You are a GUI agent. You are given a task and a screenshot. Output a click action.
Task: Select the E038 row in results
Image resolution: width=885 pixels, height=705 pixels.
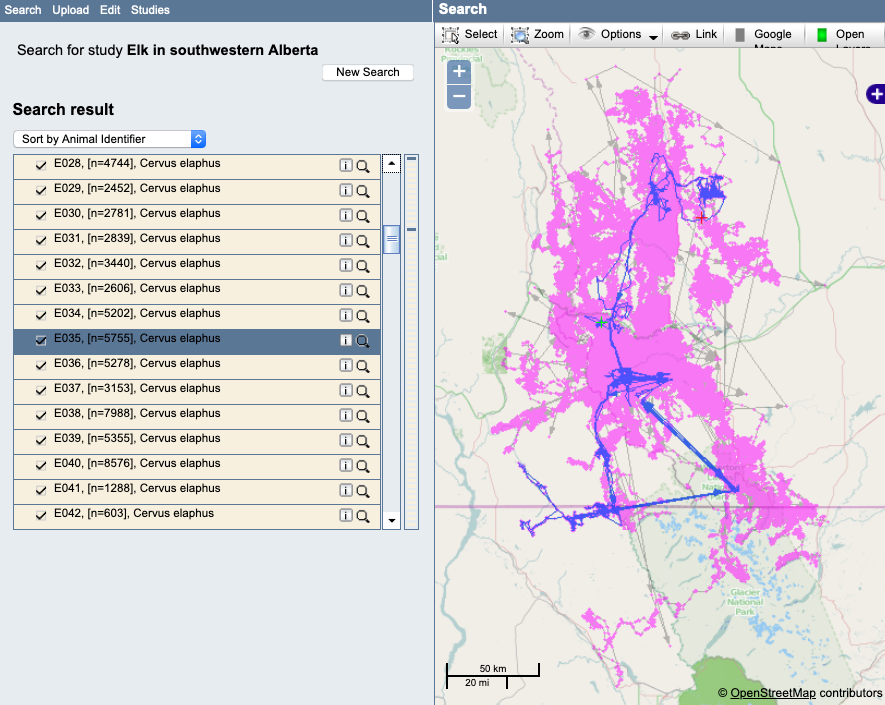[180, 414]
